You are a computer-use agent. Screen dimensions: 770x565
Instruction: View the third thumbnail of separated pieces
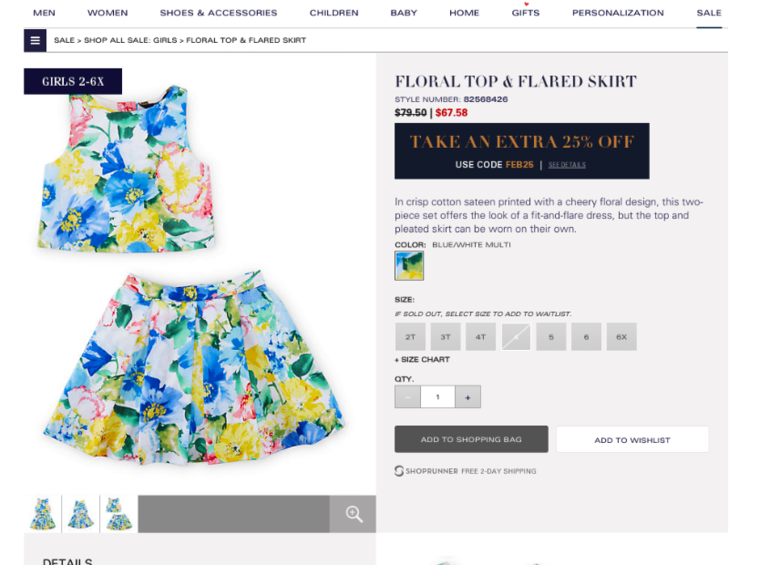[x=119, y=514]
